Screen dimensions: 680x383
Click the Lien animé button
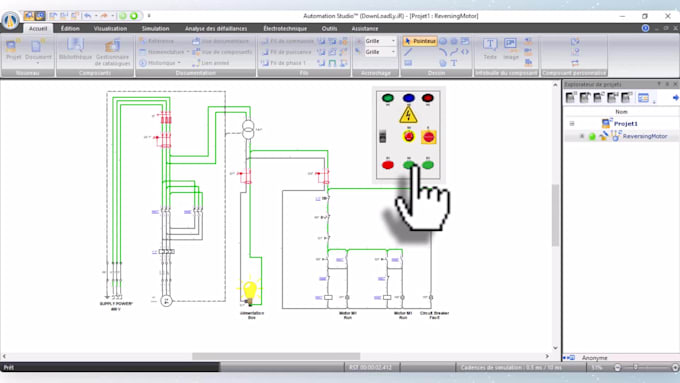pos(210,63)
